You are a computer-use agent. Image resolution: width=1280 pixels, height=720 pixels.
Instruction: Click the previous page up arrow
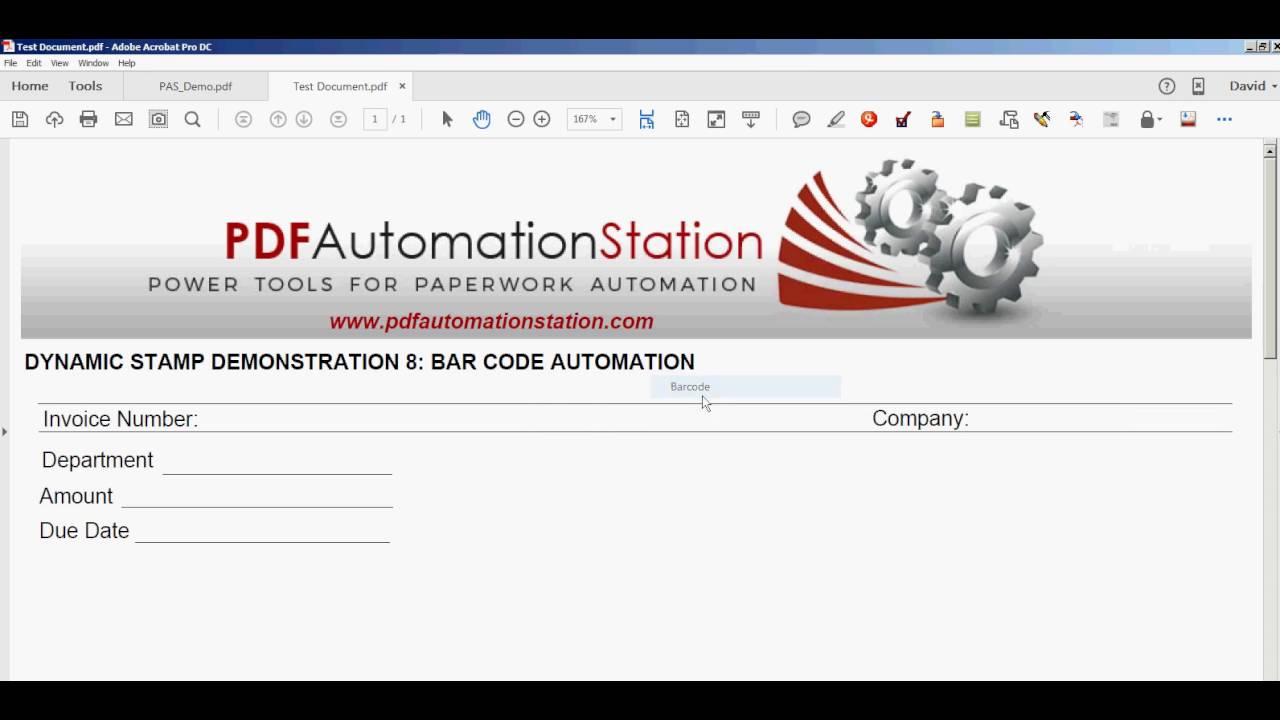coord(278,119)
